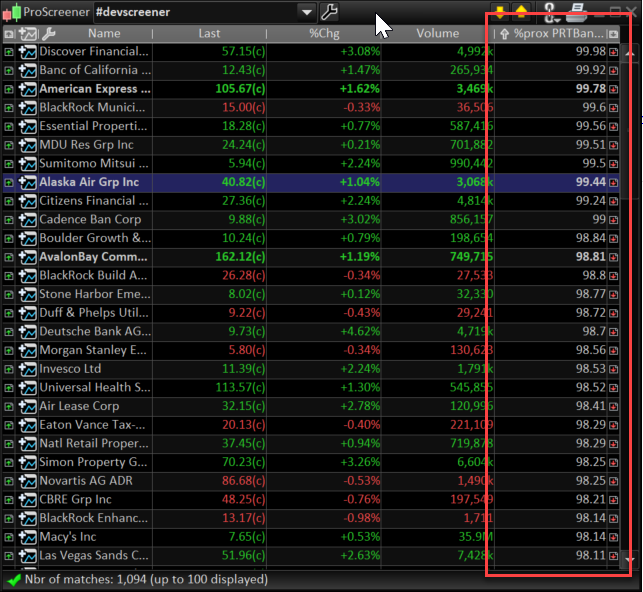Expand the Cadence Ban Corp row

point(9,220)
